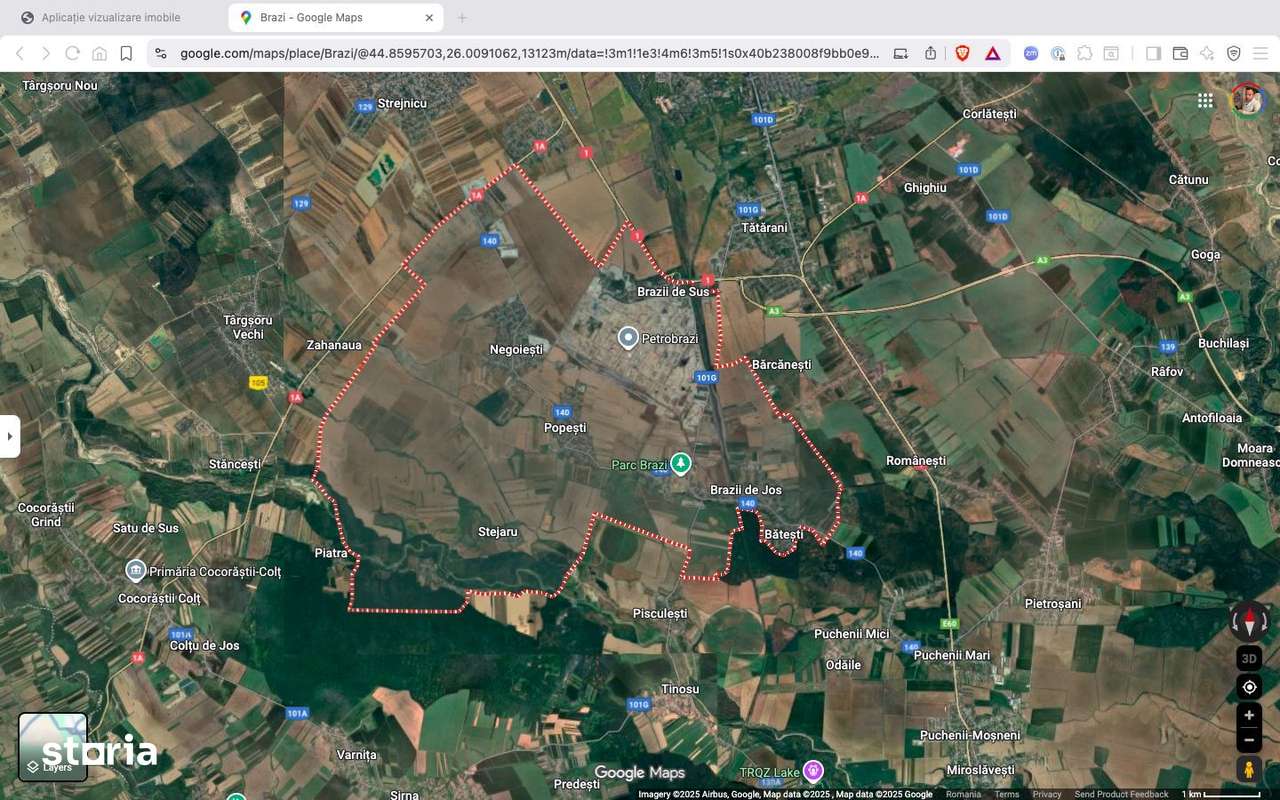Activate Street View with the Pegman icon
Image resolution: width=1280 pixels, height=800 pixels.
1248,768
